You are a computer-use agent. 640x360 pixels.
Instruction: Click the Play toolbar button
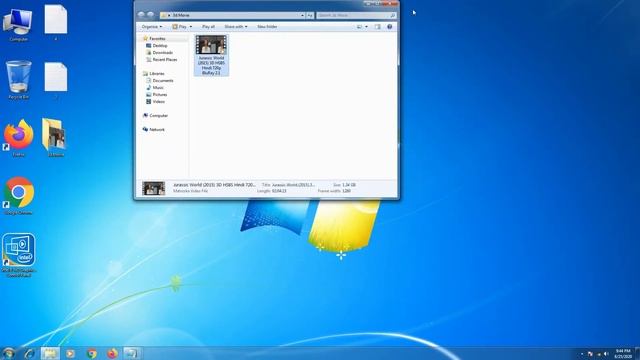[x=180, y=27]
